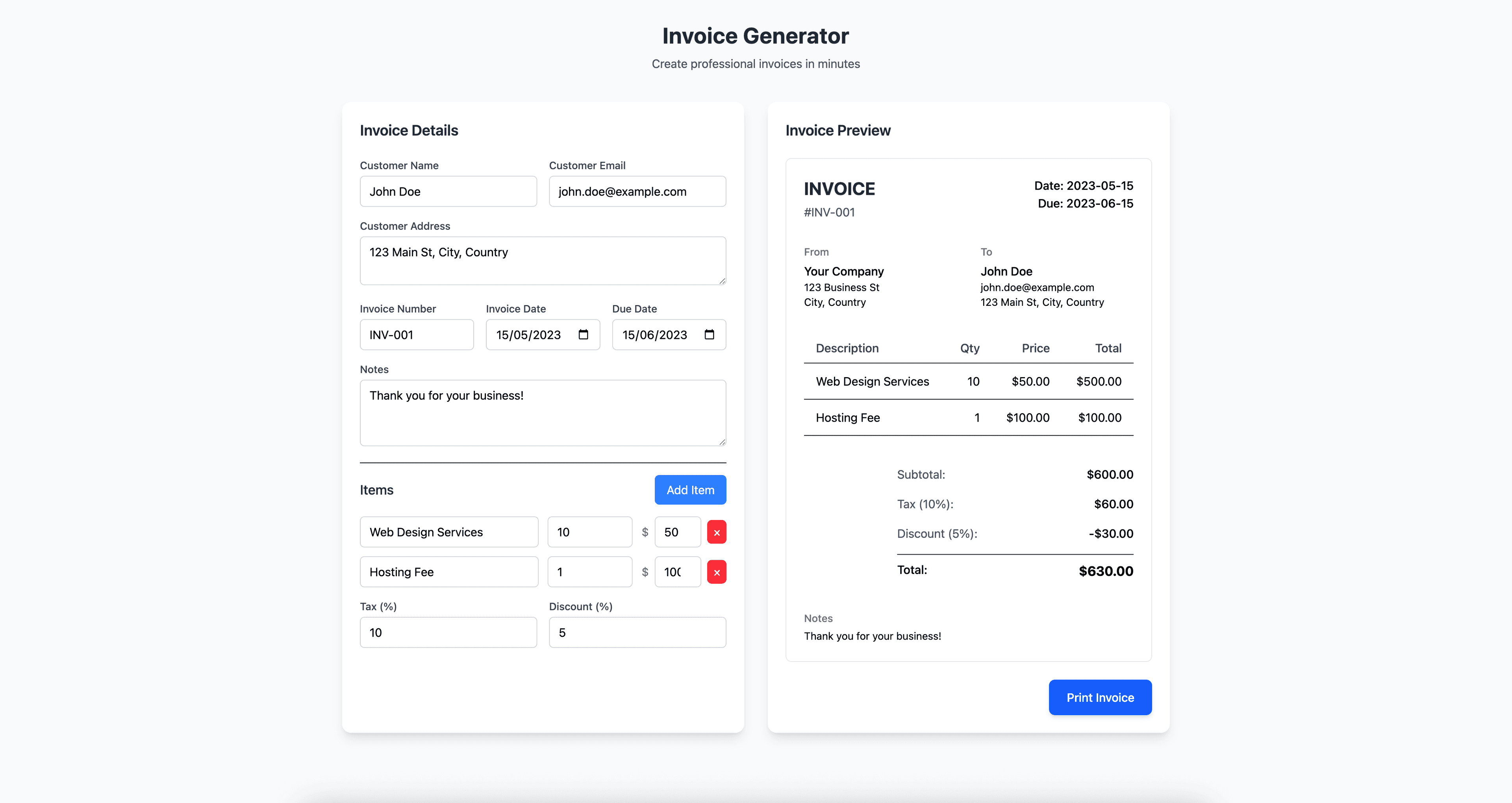1512x803 pixels.
Task: Edit the Web Design Services description field
Action: coord(448,532)
